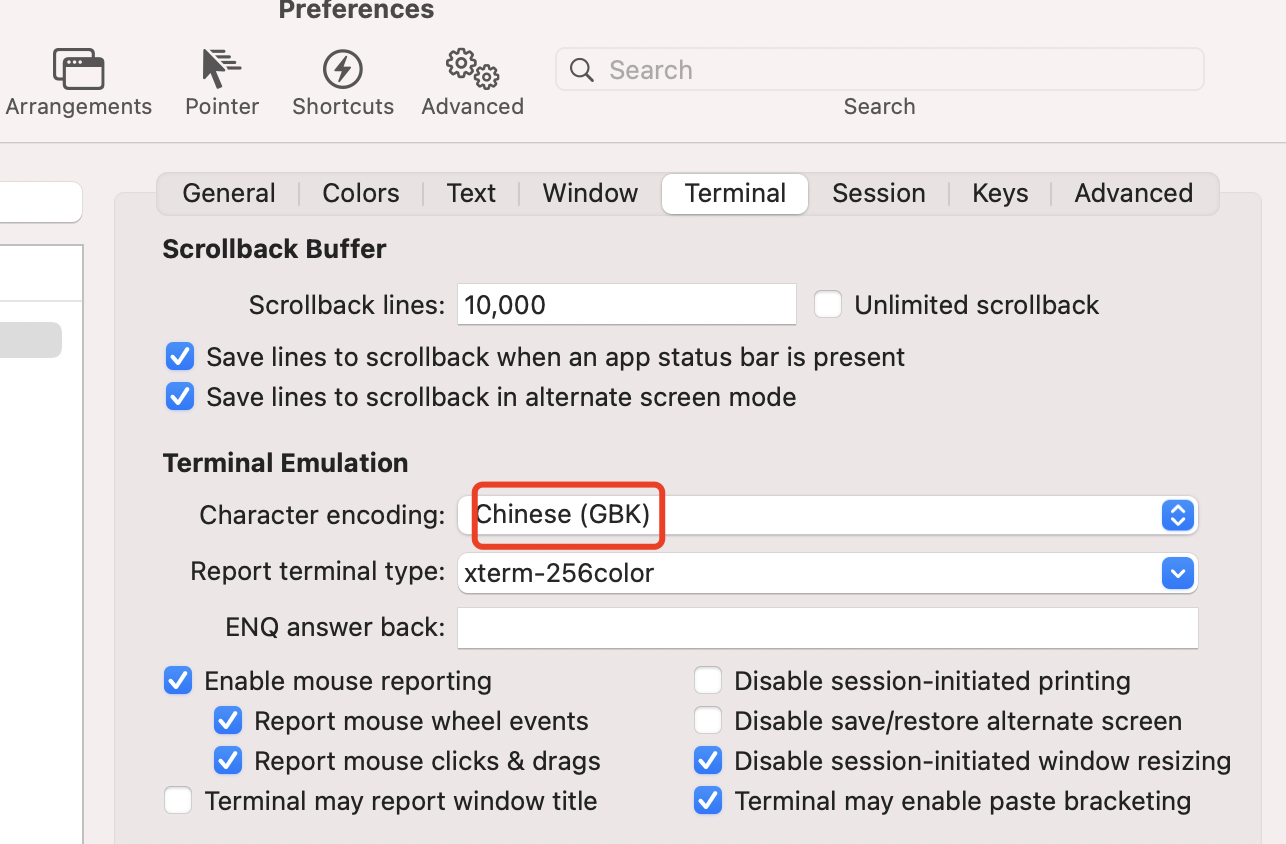Open the Session settings tab

point(878,193)
